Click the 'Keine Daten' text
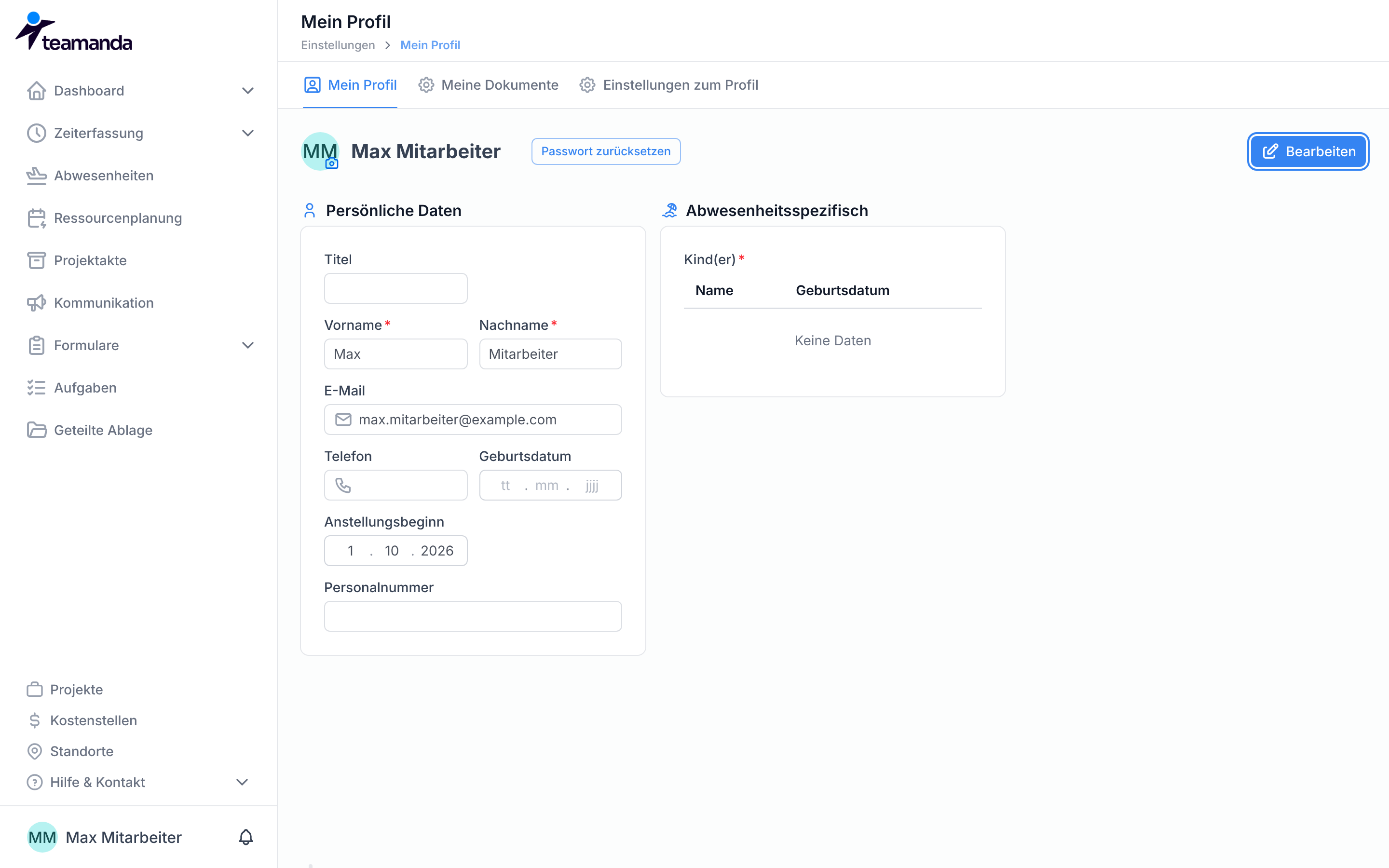Image resolution: width=1389 pixels, height=868 pixels. click(x=832, y=340)
